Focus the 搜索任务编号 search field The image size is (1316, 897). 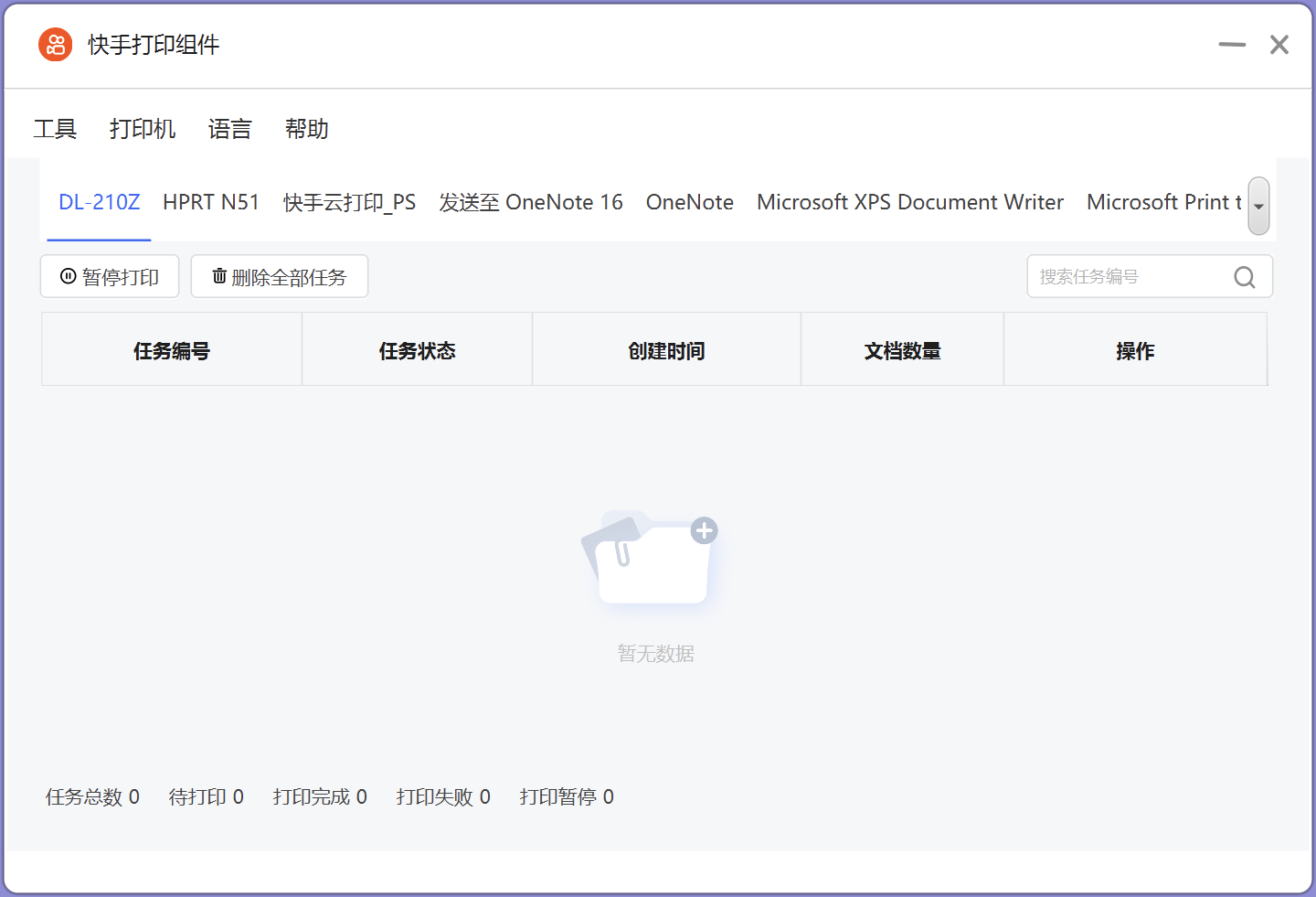pos(1130,276)
